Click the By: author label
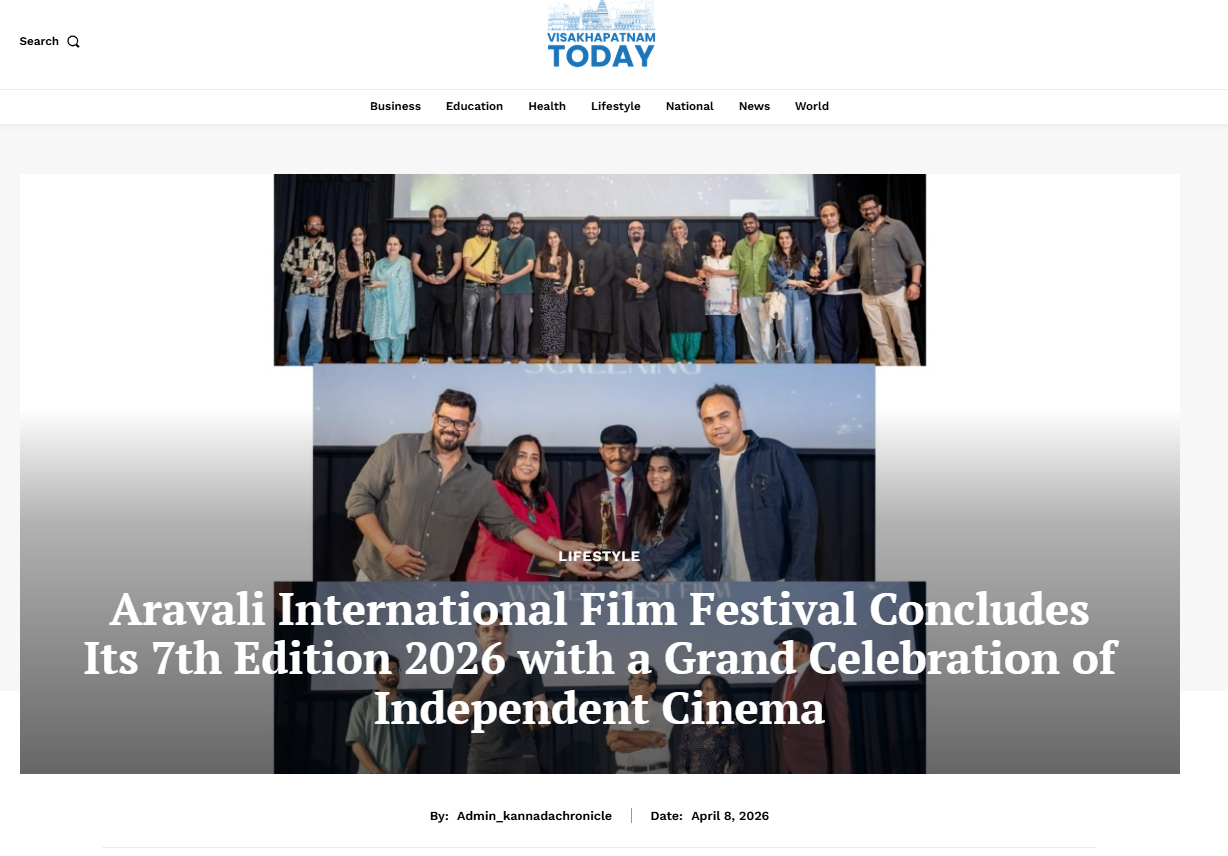 coord(439,816)
